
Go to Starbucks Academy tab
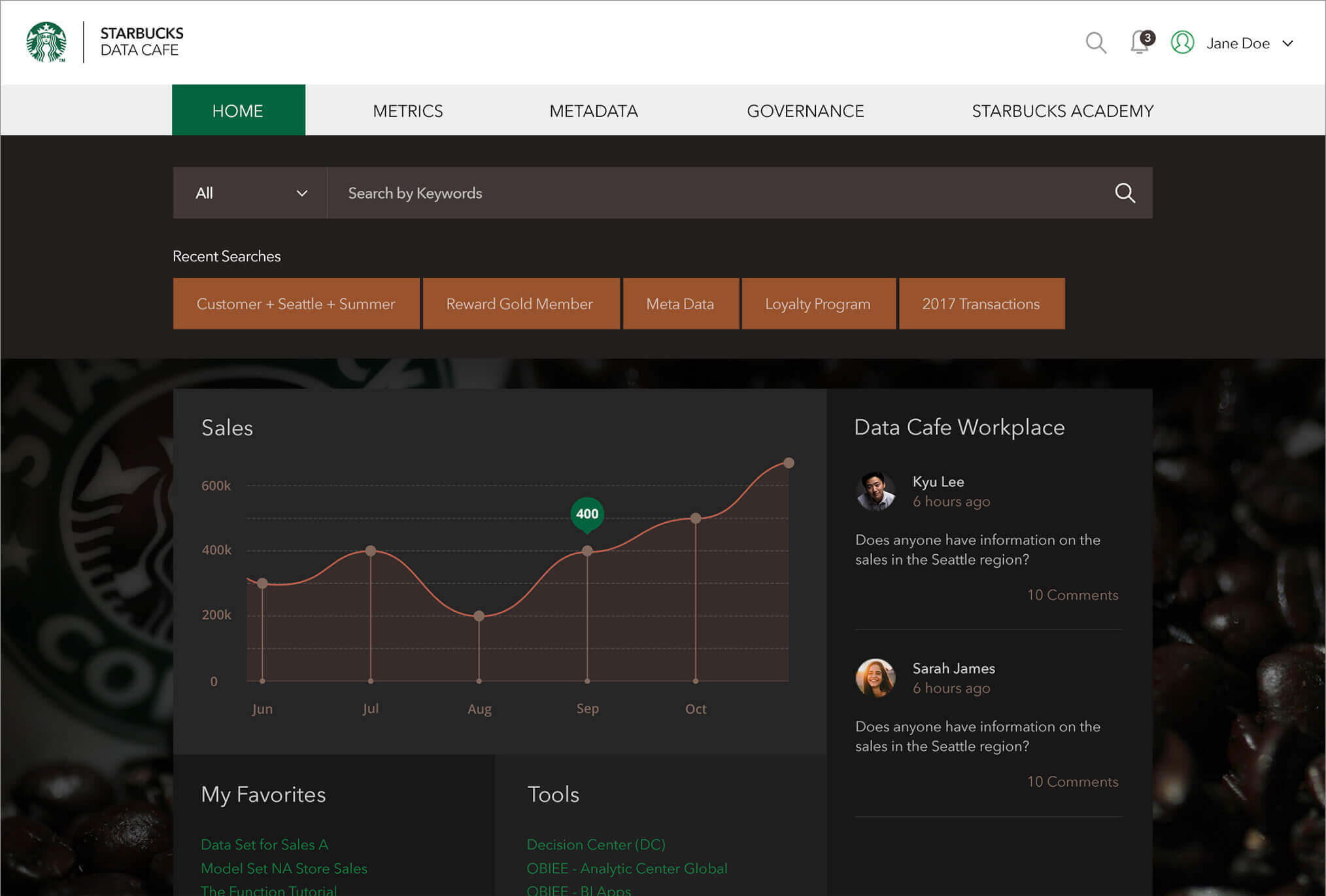tap(1062, 111)
